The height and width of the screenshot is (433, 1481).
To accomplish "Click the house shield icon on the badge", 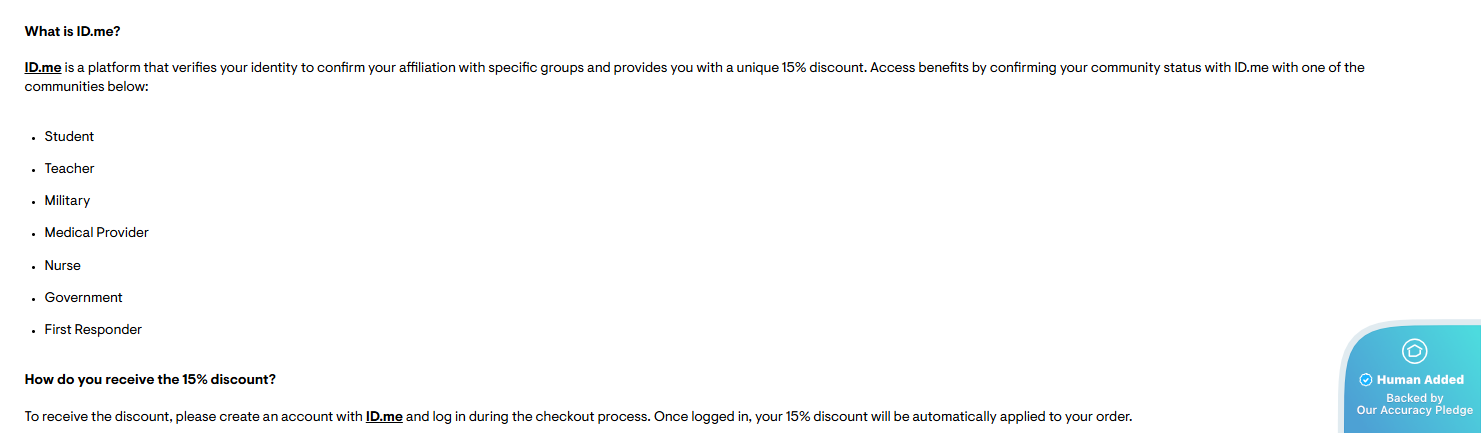I will (x=1414, y=351).
